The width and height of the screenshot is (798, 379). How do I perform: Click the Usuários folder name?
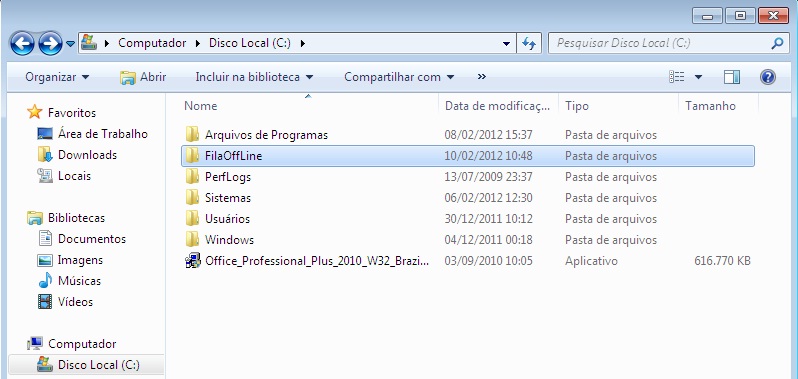click(x=227, y=219)
